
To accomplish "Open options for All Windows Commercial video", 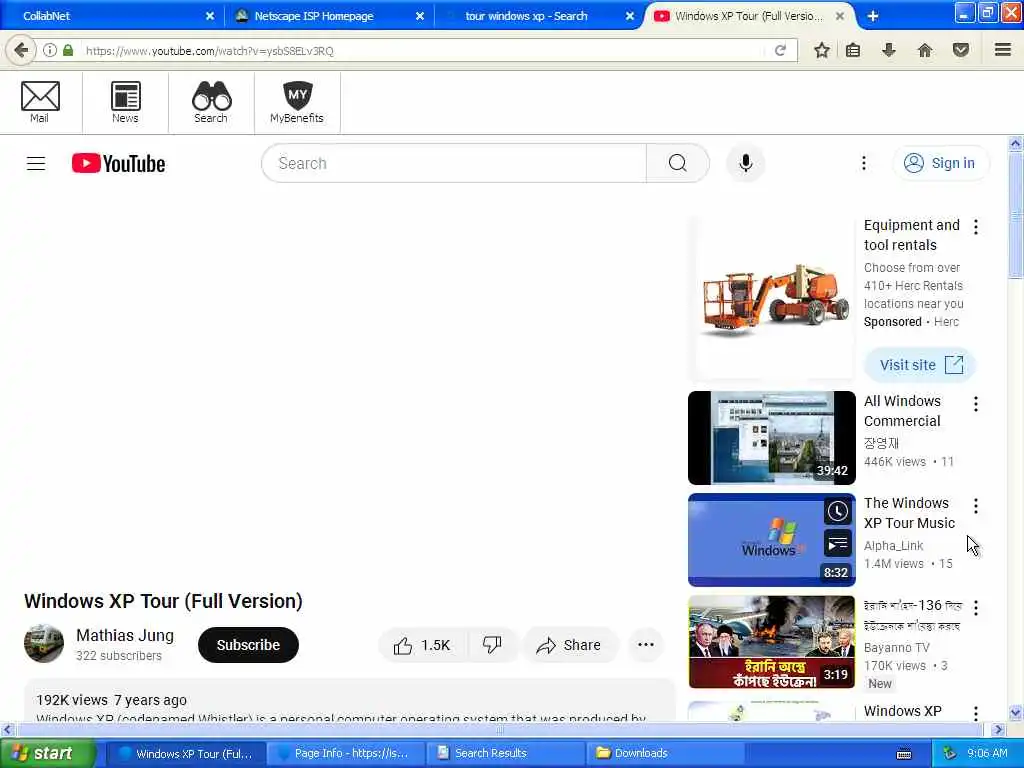I will click(x=976, y=404).
